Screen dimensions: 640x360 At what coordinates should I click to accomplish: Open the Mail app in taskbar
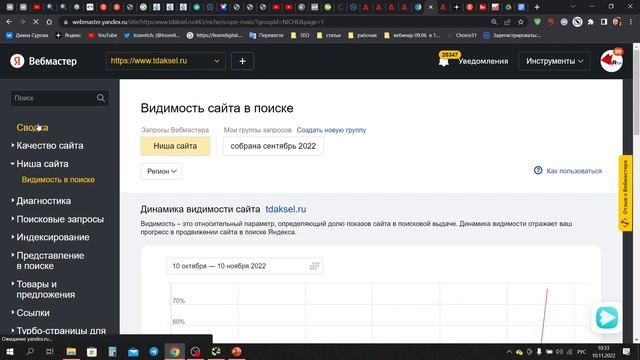pyautogui.click(x=133, y=351)
